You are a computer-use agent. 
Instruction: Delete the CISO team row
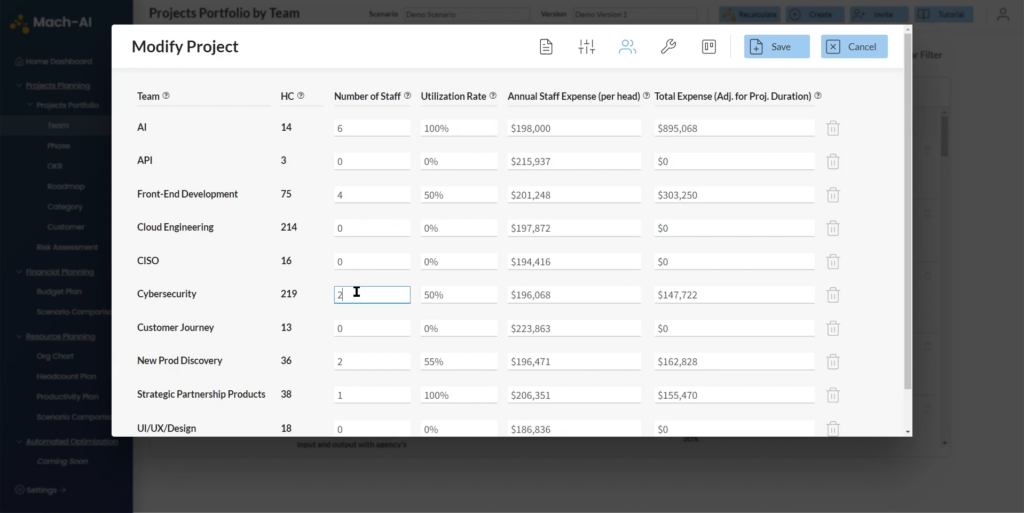(x=833, y=262)
